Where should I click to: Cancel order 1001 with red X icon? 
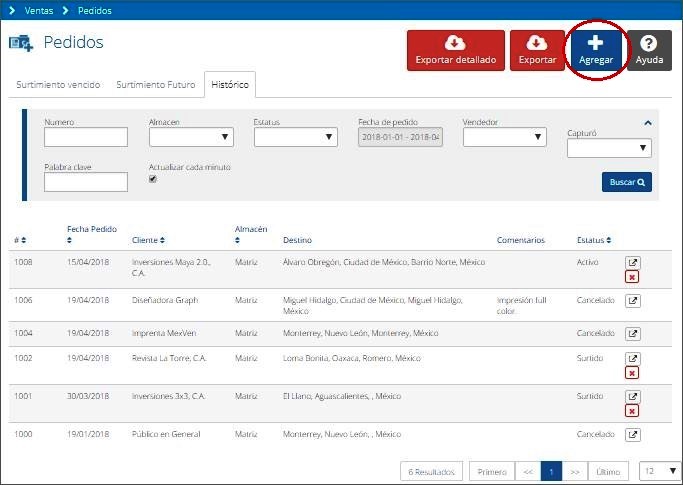[632, 411]
